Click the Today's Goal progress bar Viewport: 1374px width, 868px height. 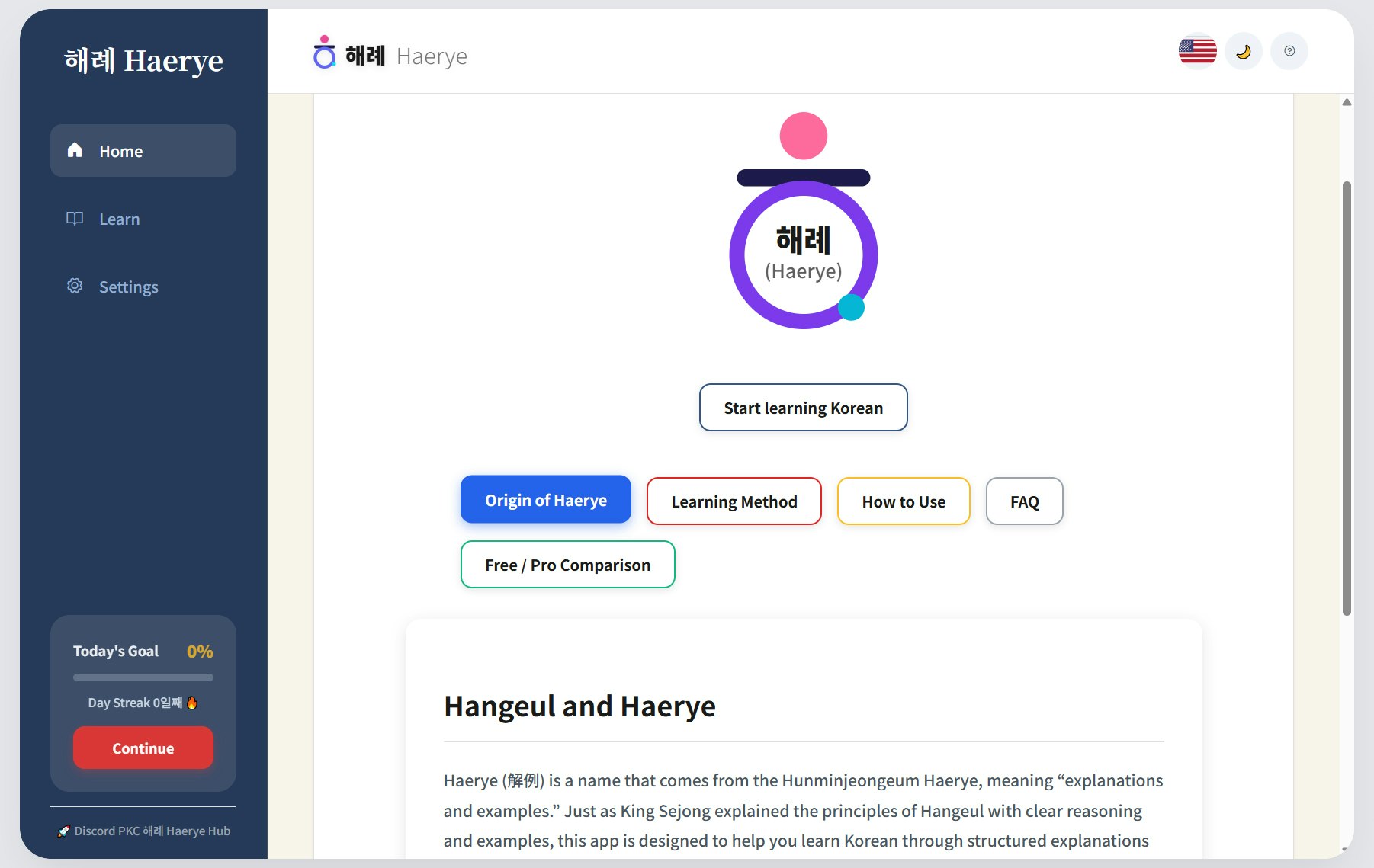tap(143, 677)
